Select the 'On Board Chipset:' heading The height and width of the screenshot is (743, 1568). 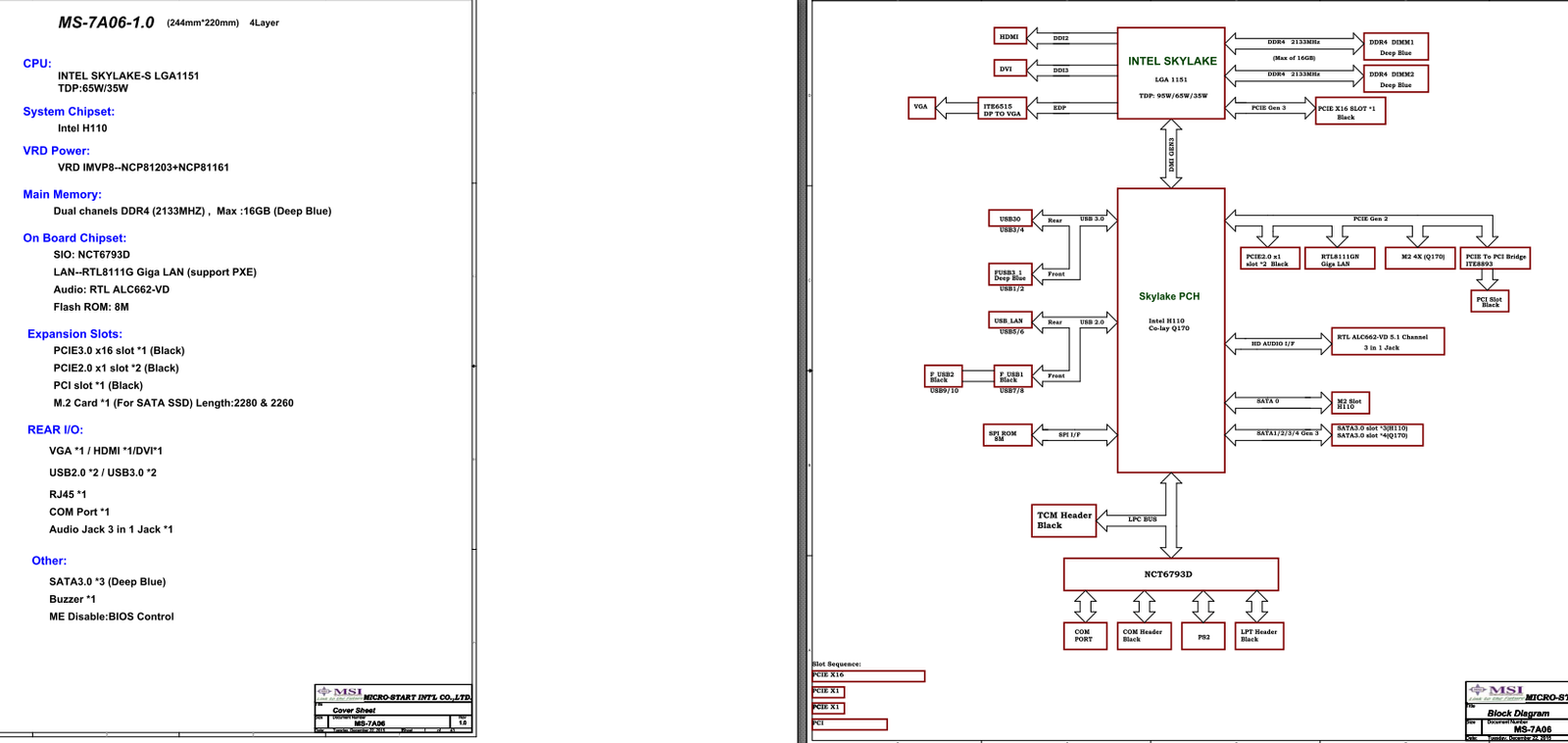74,238
